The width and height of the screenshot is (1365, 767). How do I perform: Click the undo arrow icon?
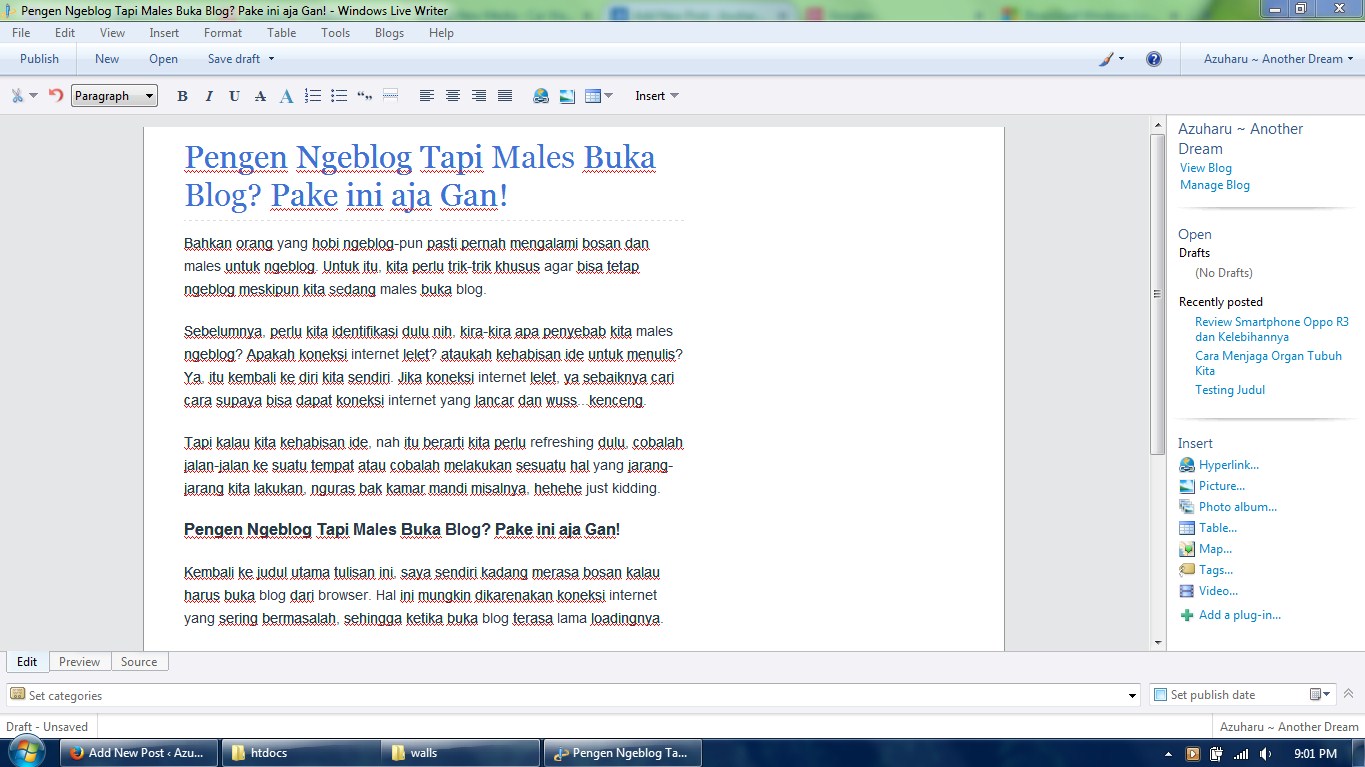click(x=56, y=96)
